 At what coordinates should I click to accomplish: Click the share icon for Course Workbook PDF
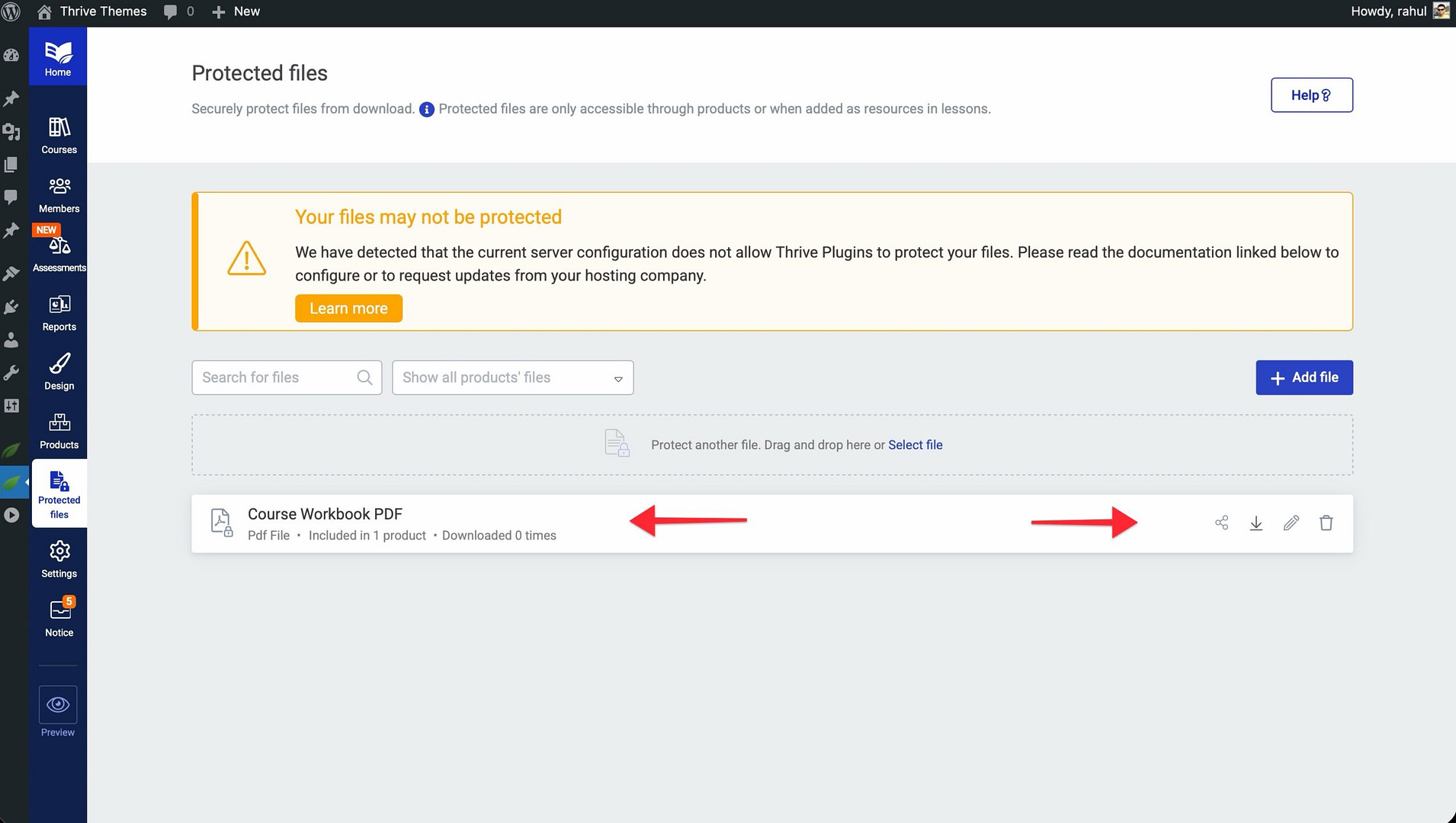point(1221,523)
